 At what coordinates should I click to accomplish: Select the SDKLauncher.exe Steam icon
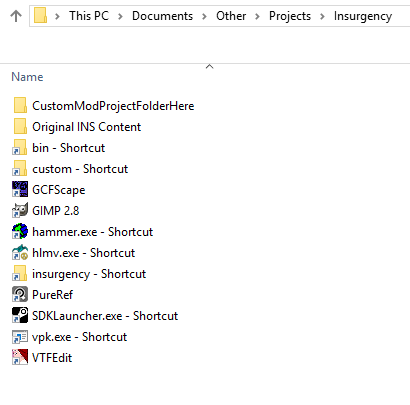pos(20,315)
